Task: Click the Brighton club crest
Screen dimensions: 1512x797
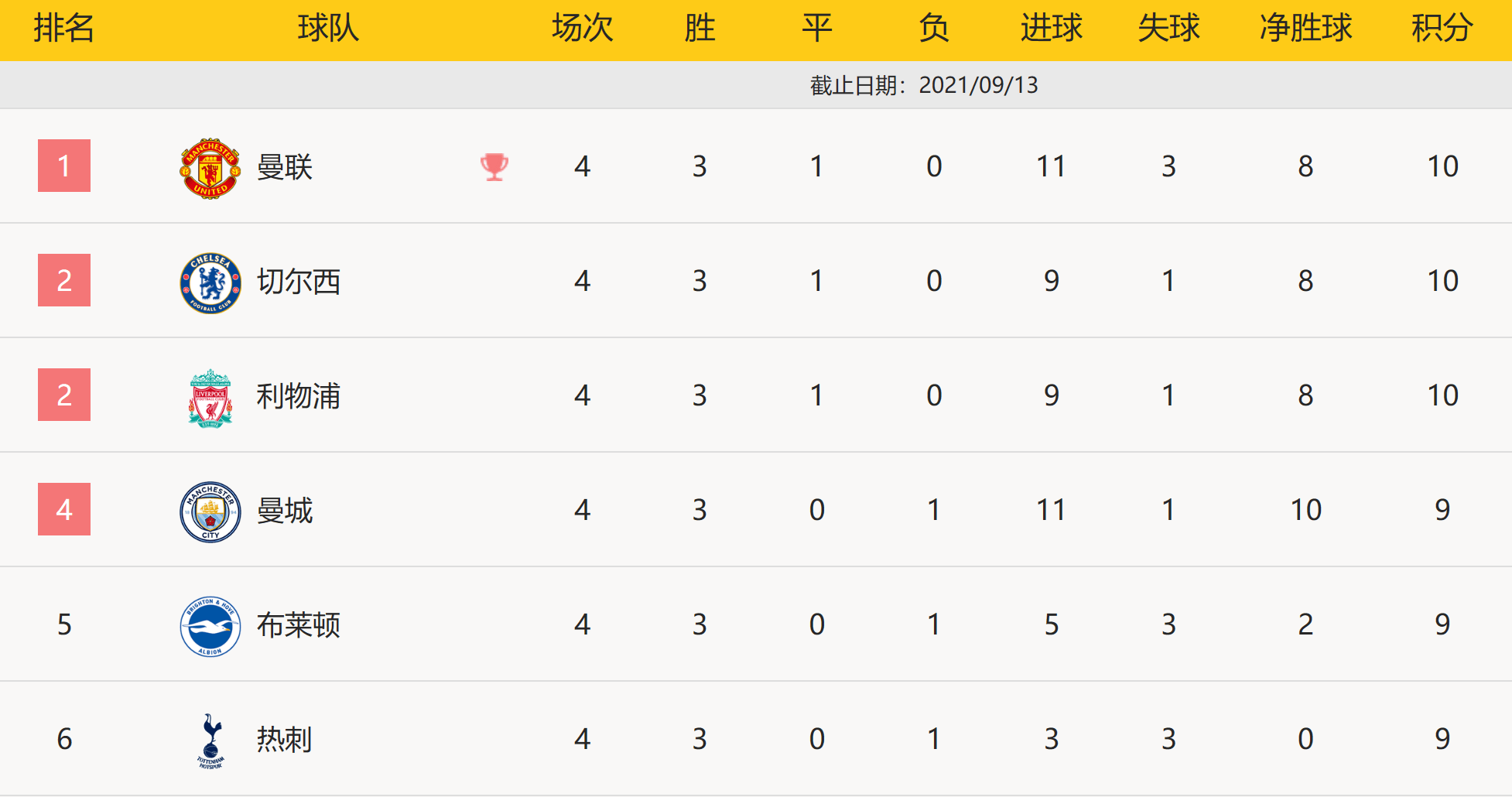Action: coord(210,626)
